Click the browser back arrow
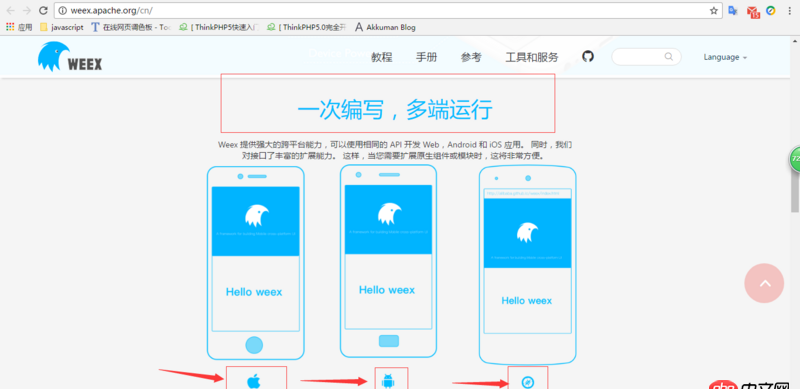The height and width of the screenshot is (389, 800). click(10, 10)
